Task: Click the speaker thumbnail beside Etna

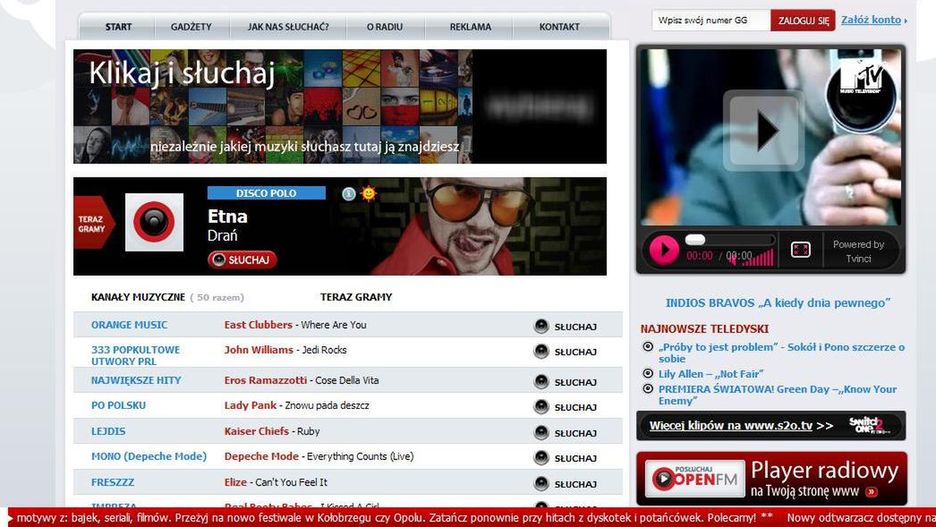Action: coord(154,222)
